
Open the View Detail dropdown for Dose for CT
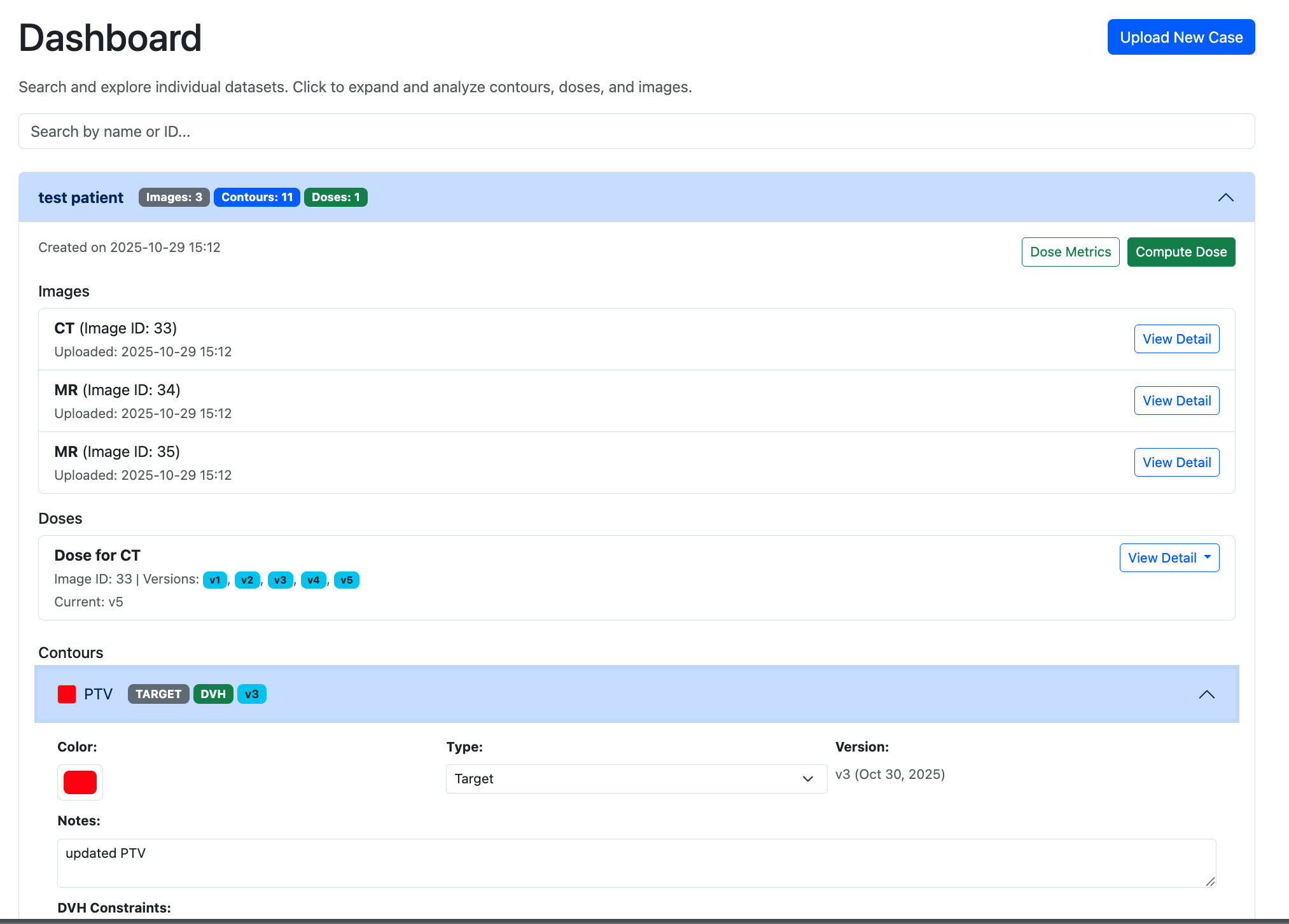[x=1169, y=557]
